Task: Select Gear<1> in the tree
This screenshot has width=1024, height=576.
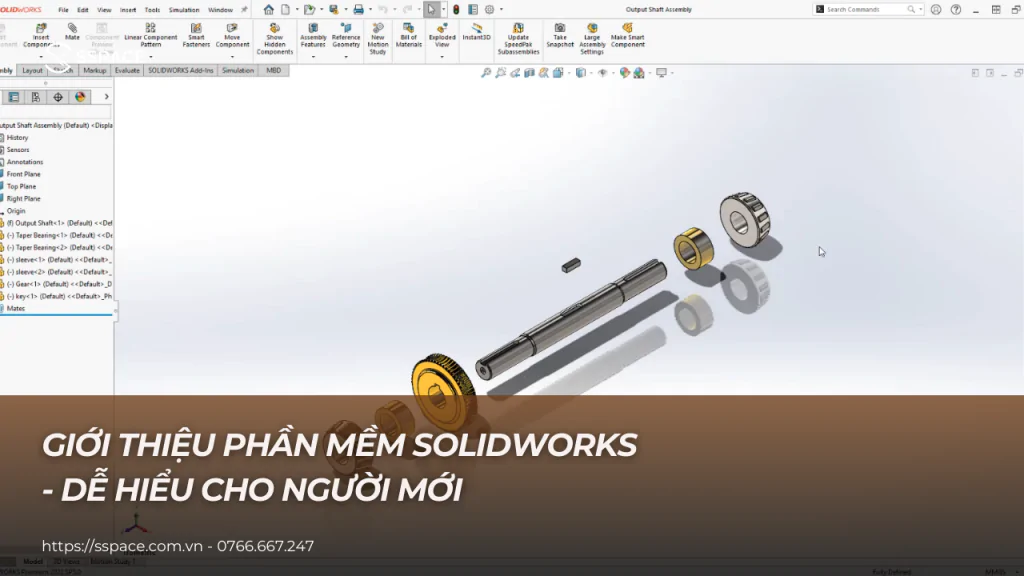Action: click(56, 284)
